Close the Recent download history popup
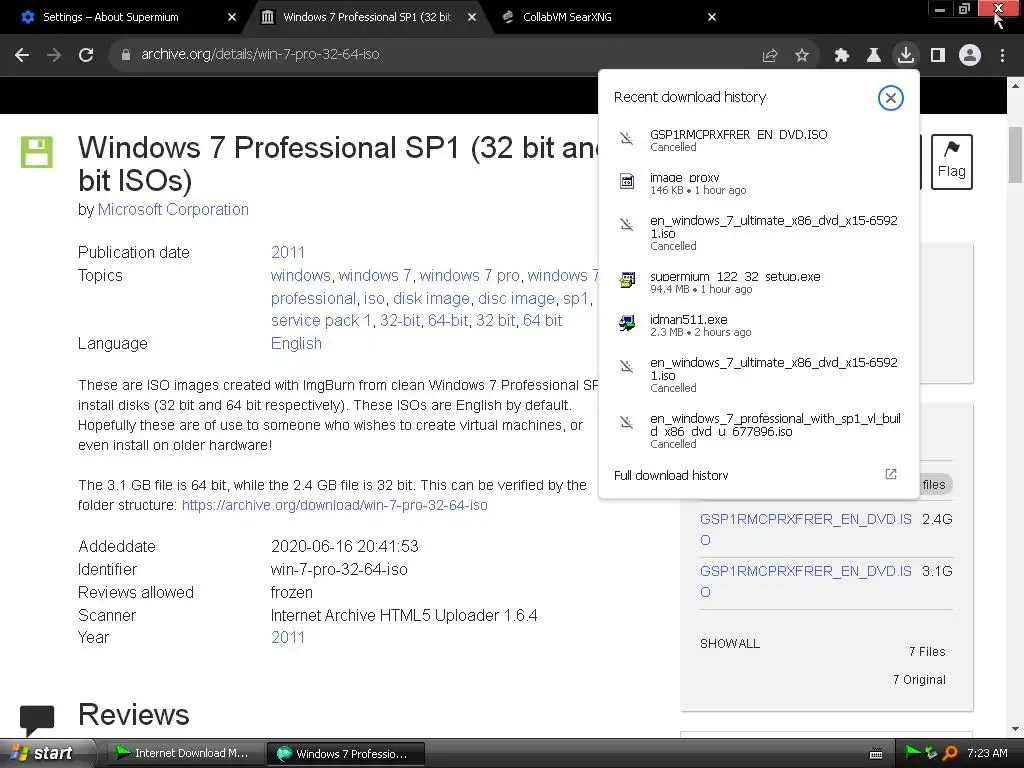Viewport: 1024px width, 768px height. (890, 98)
